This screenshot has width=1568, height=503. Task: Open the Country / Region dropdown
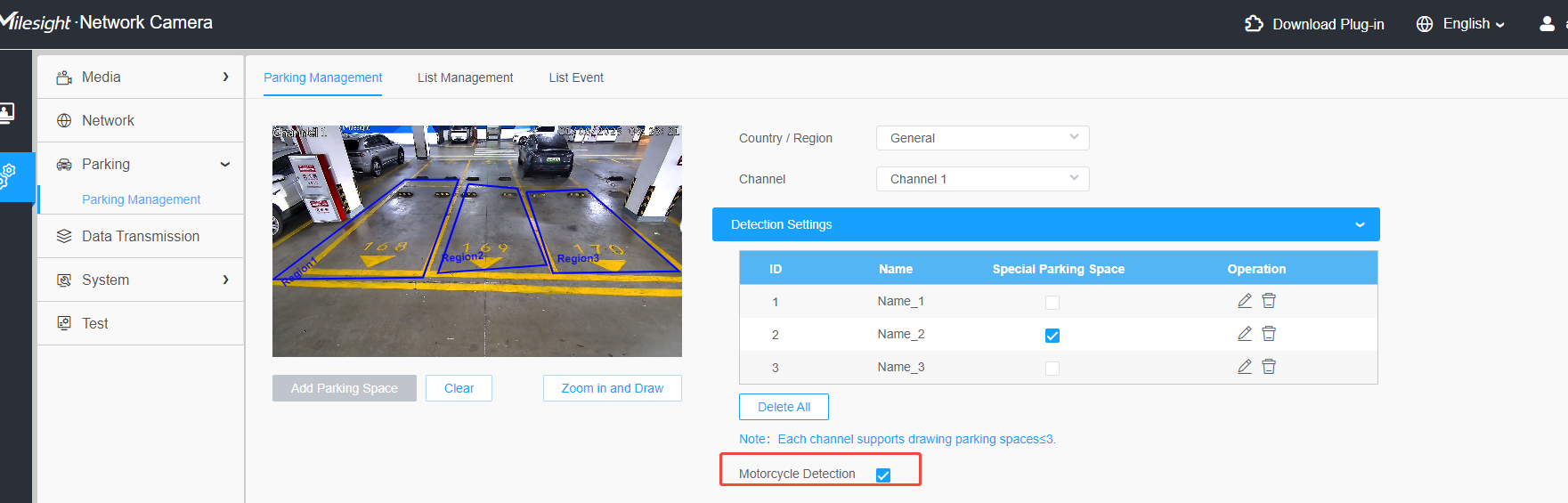(x=983, y=138)
